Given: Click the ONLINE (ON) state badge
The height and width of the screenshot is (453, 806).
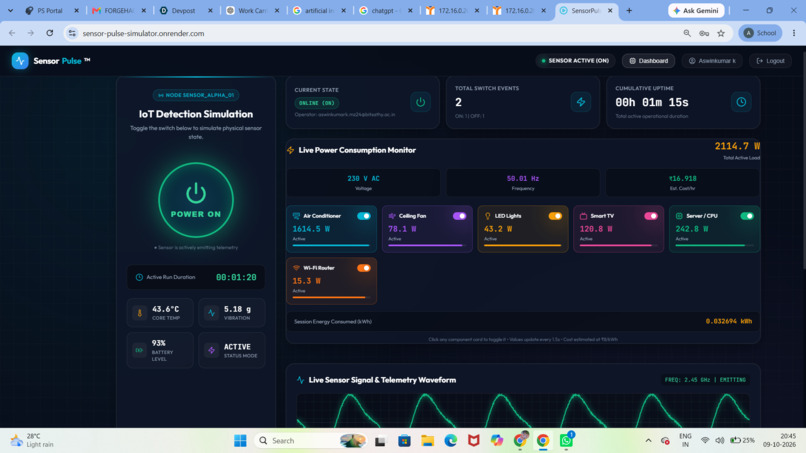Looking at the screenshot, I should (x=317, y=103).
